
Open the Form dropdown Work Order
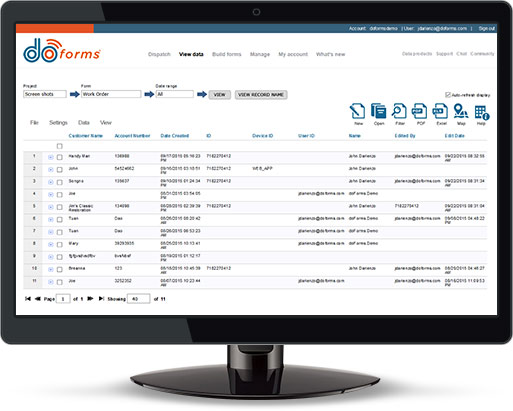[x=111, y=94]
